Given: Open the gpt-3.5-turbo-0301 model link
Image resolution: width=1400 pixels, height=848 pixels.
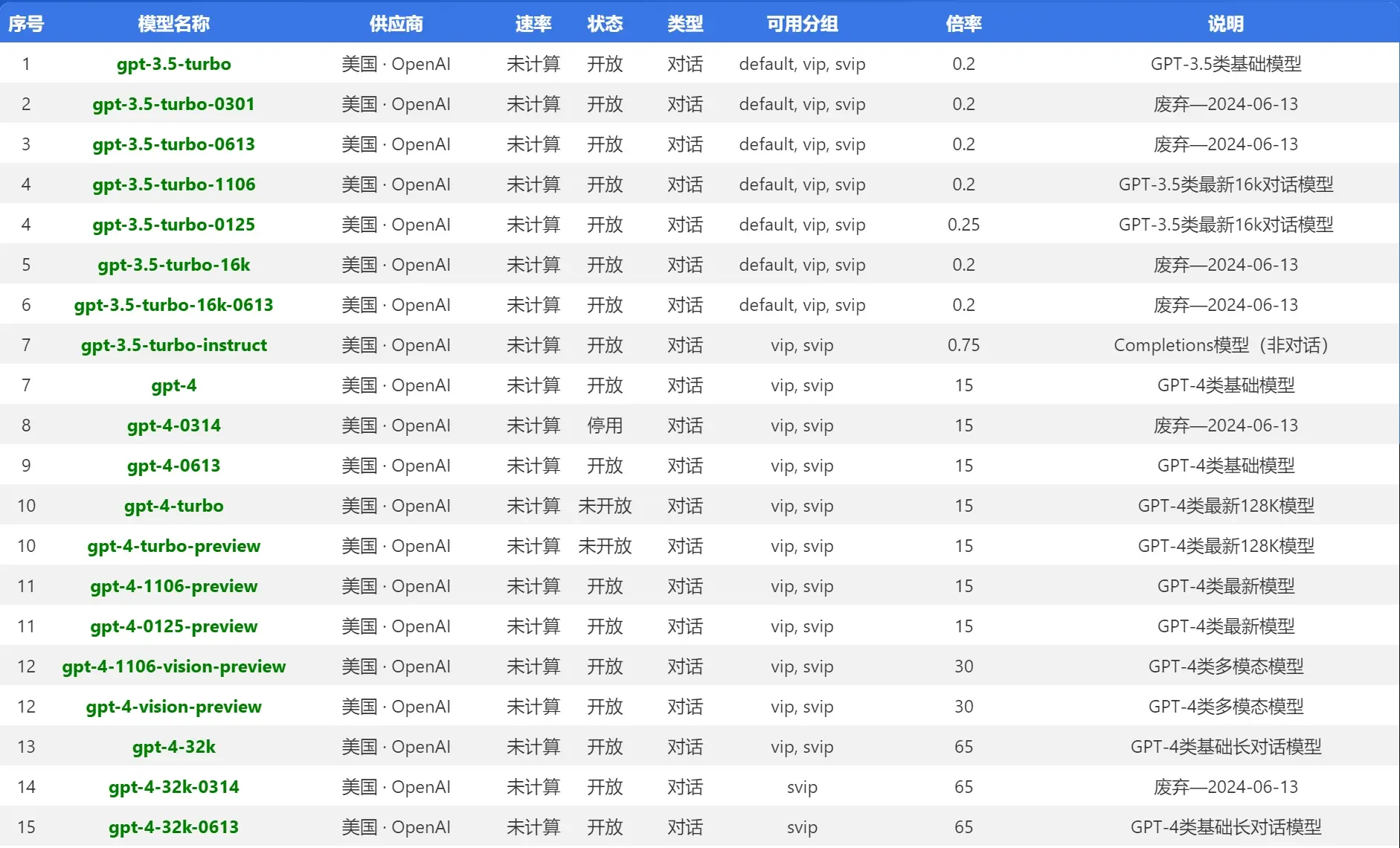Looking at the screenshot, I should click(x=173, y=104).
